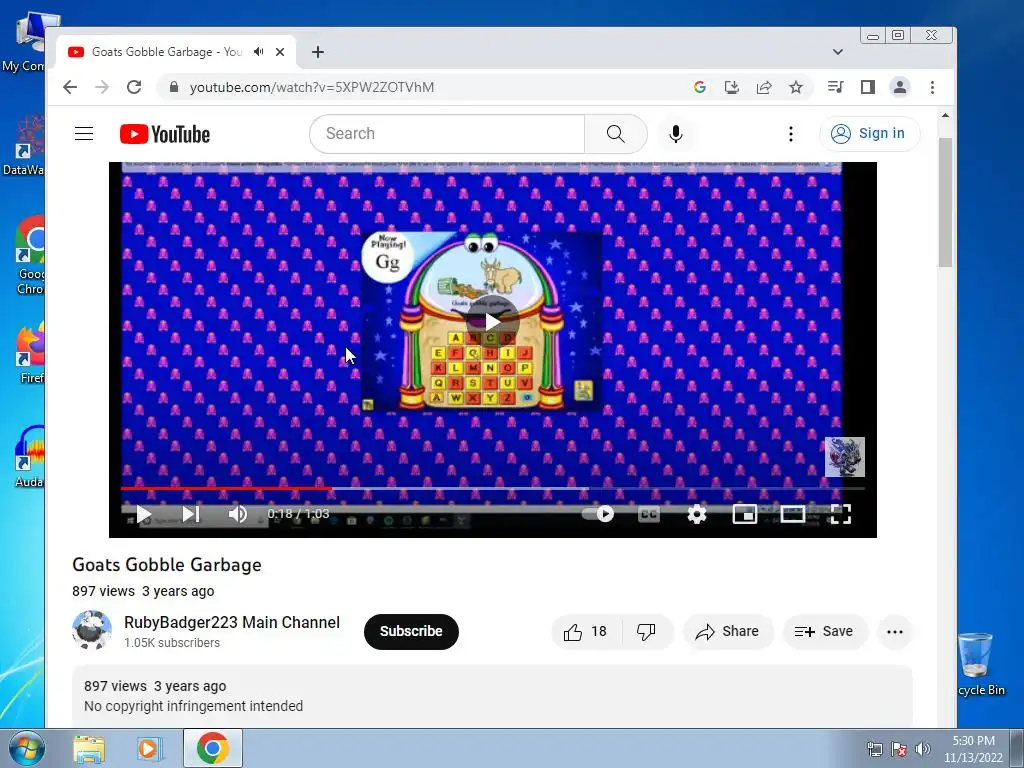The width and height of the screenshot is (1024, 768).
Task: Open YouTube settings three-dot menu
Action: (790, 134)
